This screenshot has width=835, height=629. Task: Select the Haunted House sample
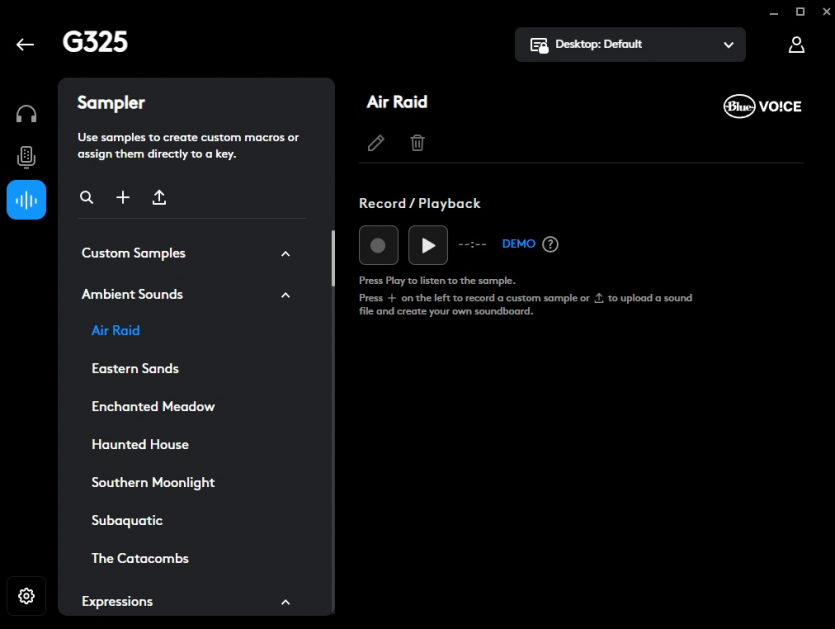click(140, 444)
